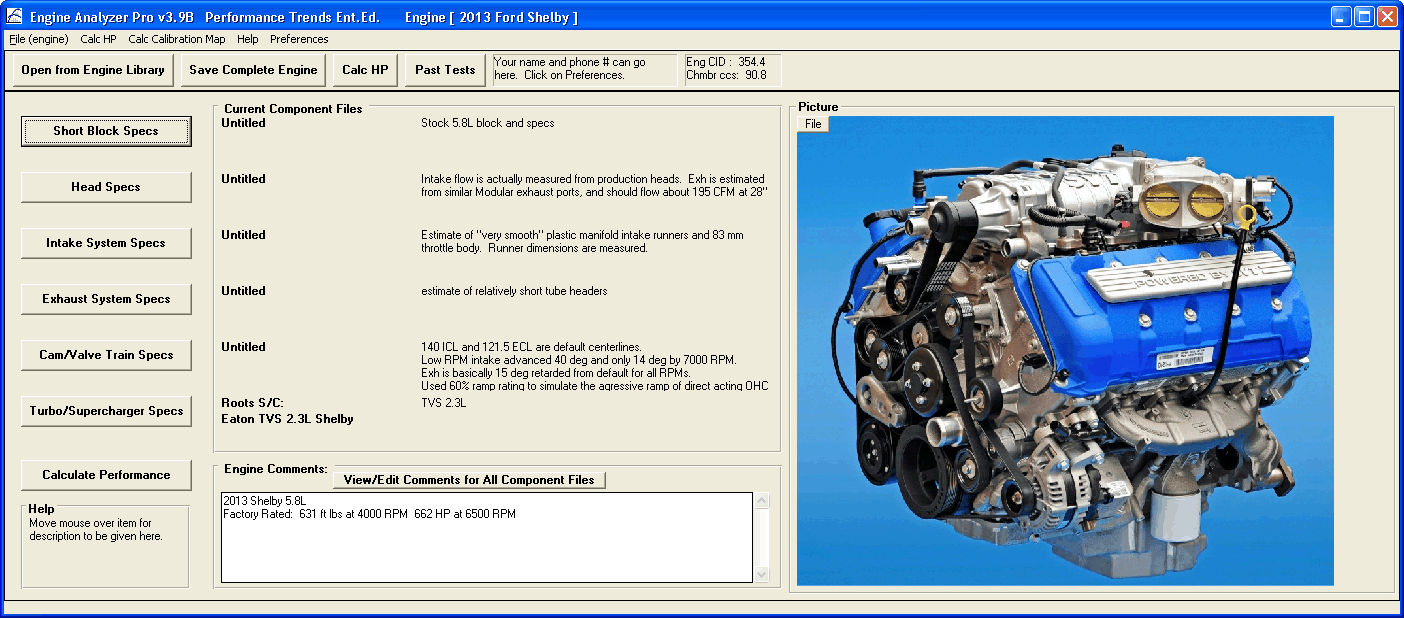The image size is (1404, 618).
Task: Open Exhaust System Specs
Action: point(106,299)
